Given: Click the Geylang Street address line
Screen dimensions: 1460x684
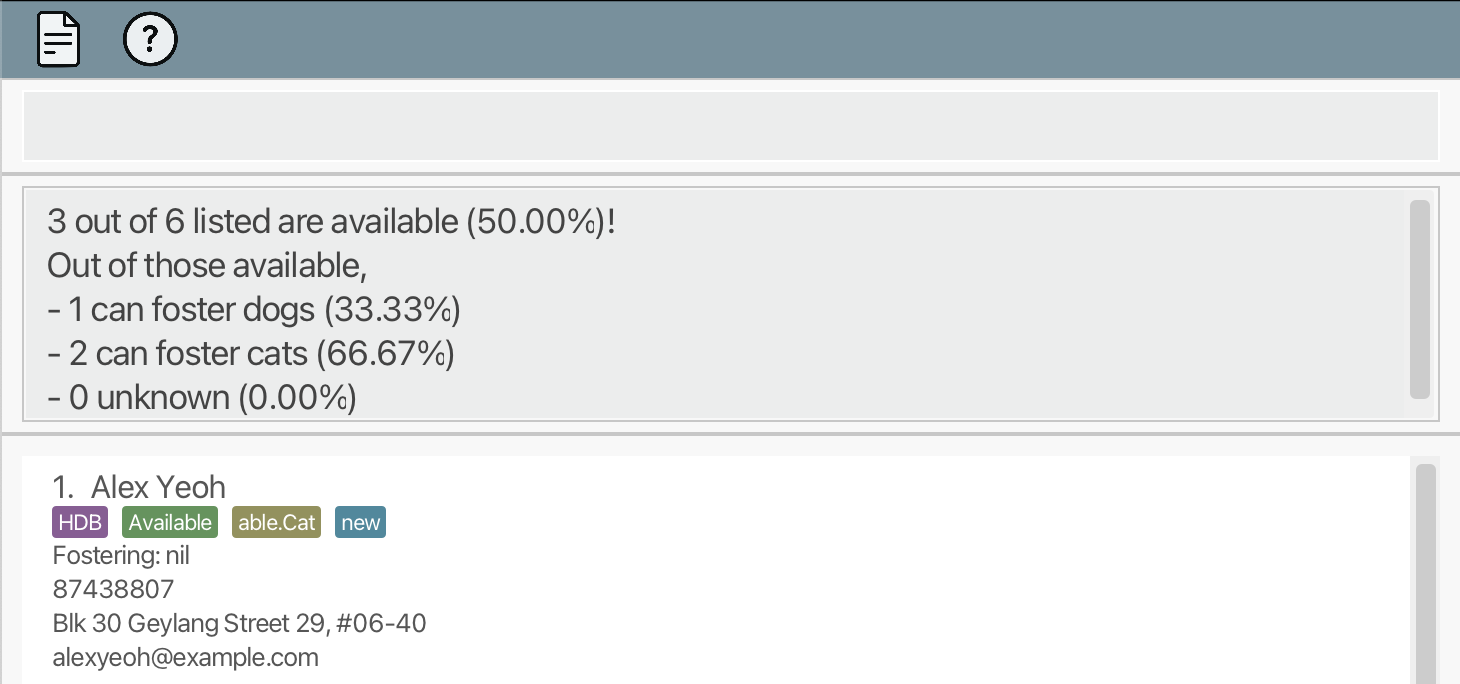Looking at the screenshot, I should (239, 623).
